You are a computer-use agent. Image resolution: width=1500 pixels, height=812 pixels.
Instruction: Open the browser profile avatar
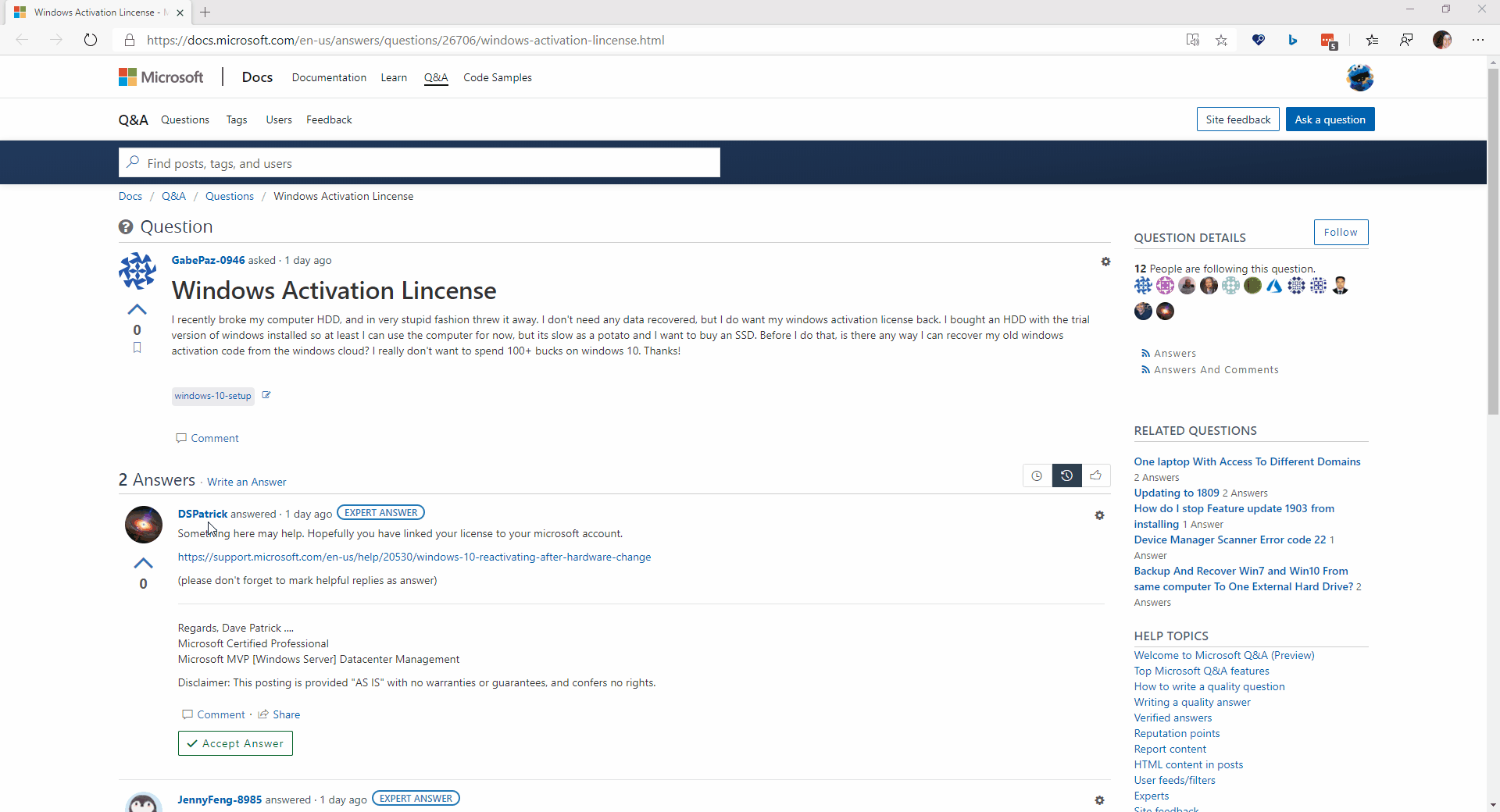pos(1442,40)
